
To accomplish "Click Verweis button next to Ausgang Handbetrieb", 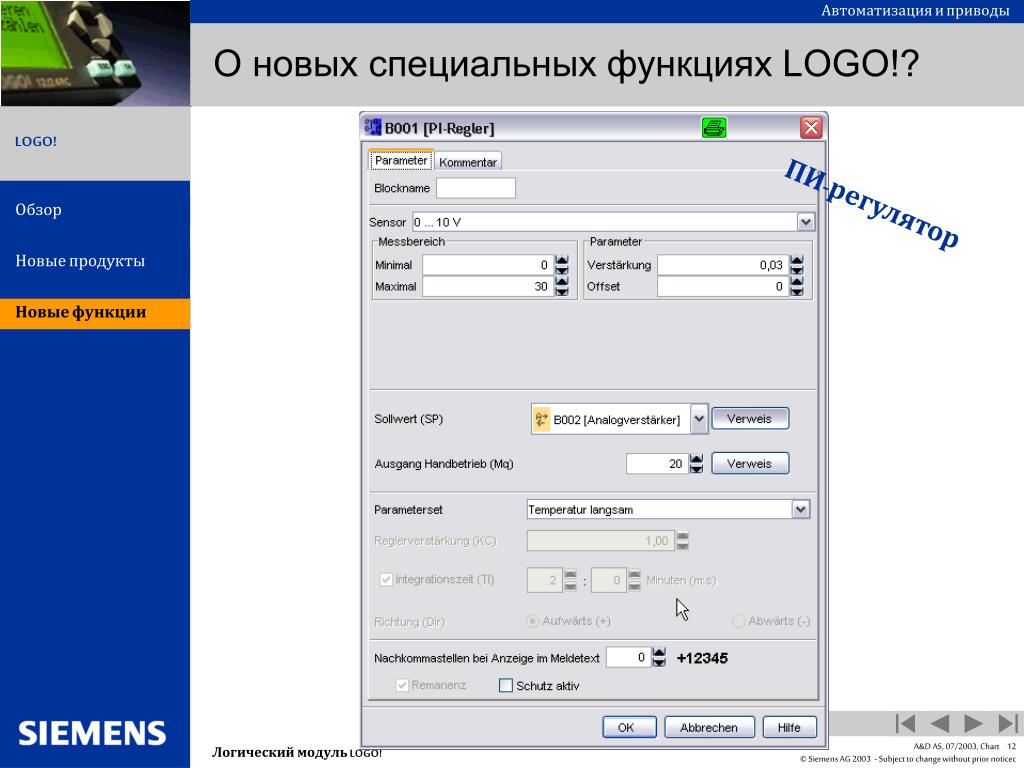I will pos(750,464).
